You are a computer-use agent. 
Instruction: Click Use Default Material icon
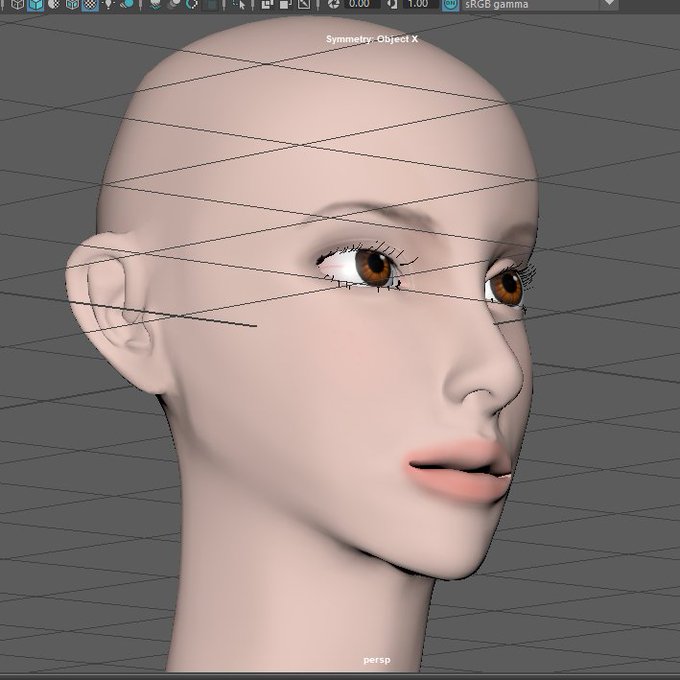54,4
